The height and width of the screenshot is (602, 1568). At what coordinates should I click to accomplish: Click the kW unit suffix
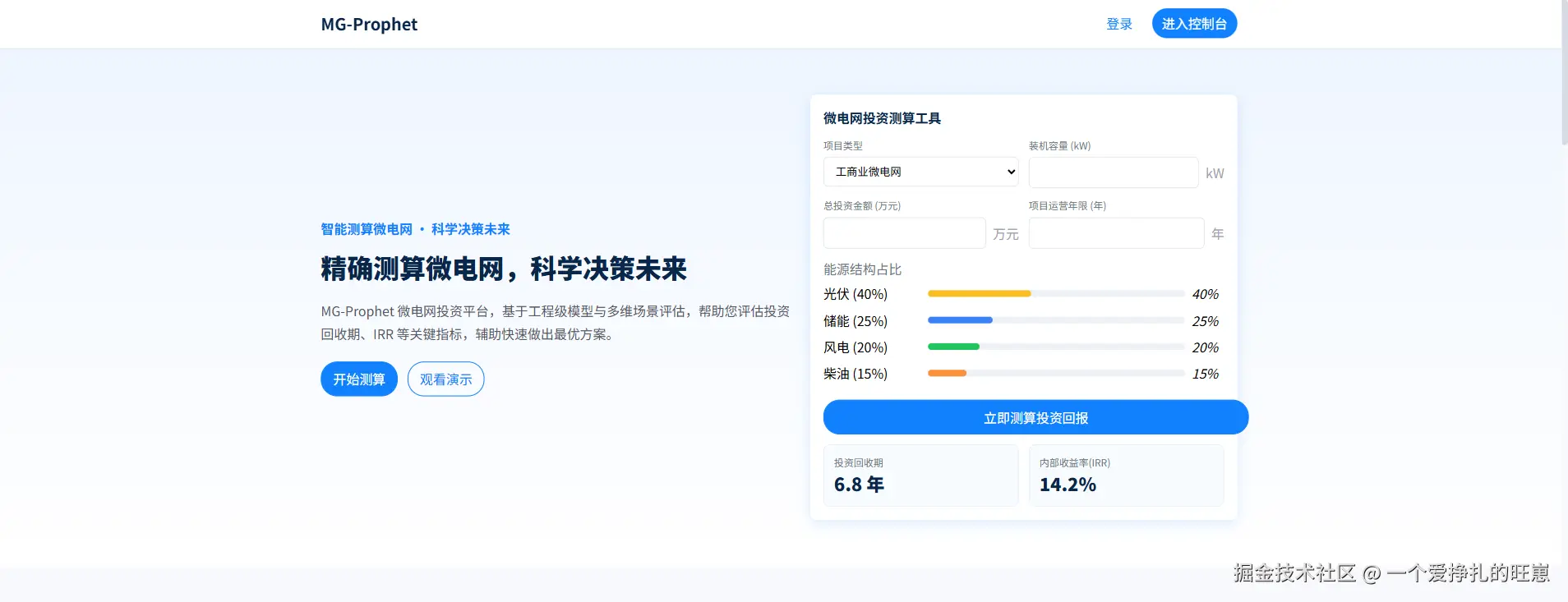point(1215,173)
